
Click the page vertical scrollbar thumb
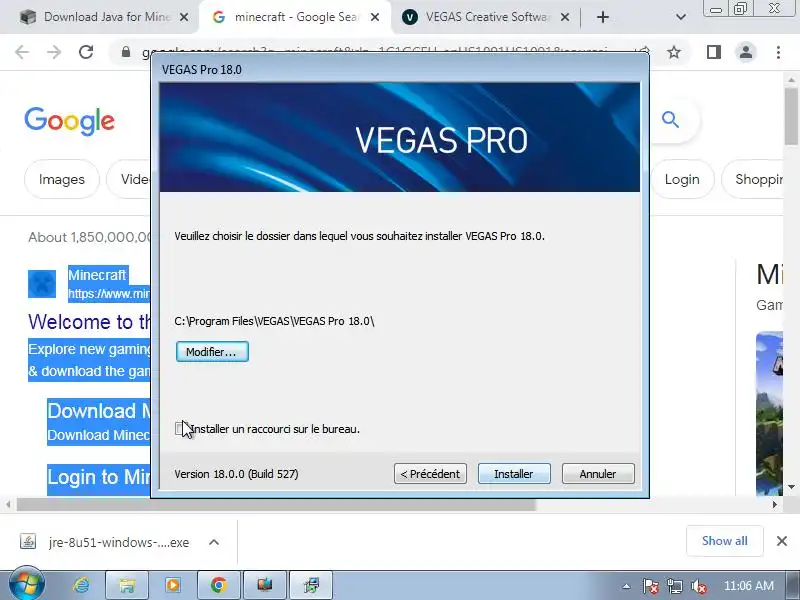[x=791, y=116]
